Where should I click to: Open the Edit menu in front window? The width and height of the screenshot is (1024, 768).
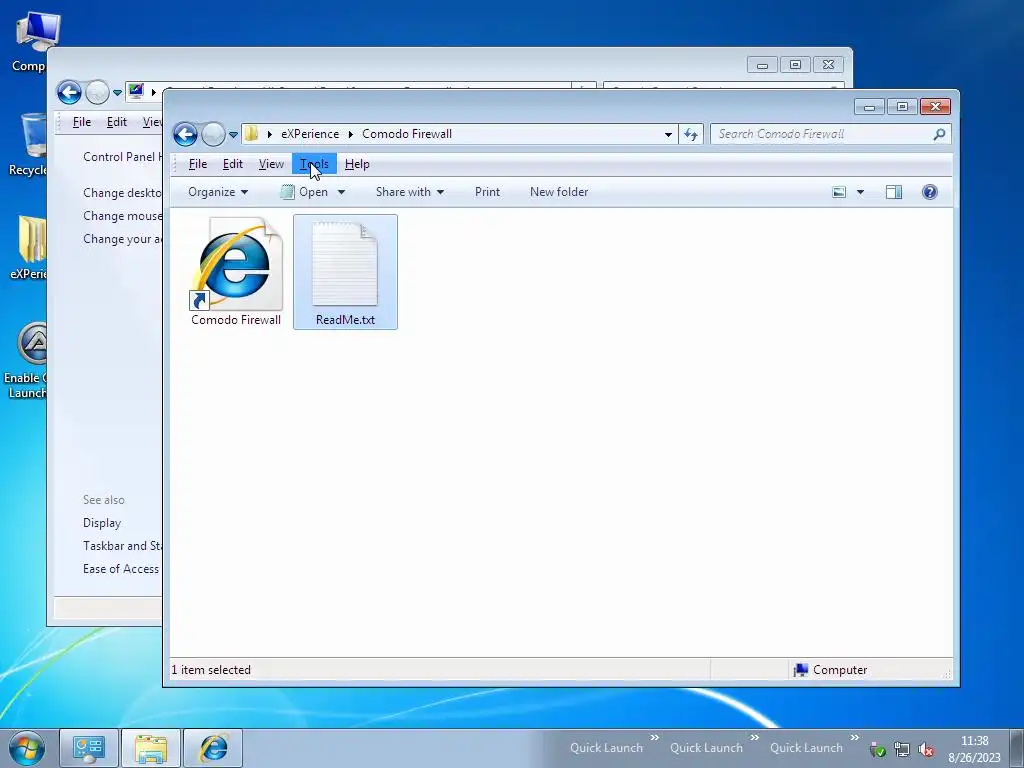click(232, 164)
